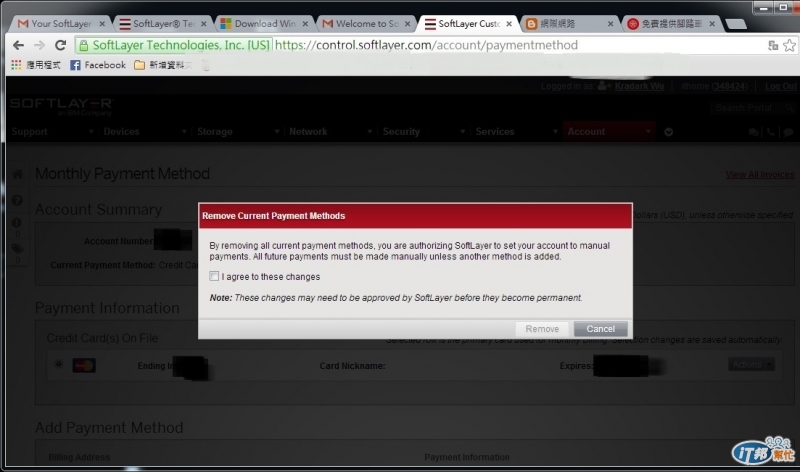
Task: Click the Search Portal magnifier icon
Action: (789, 108)
